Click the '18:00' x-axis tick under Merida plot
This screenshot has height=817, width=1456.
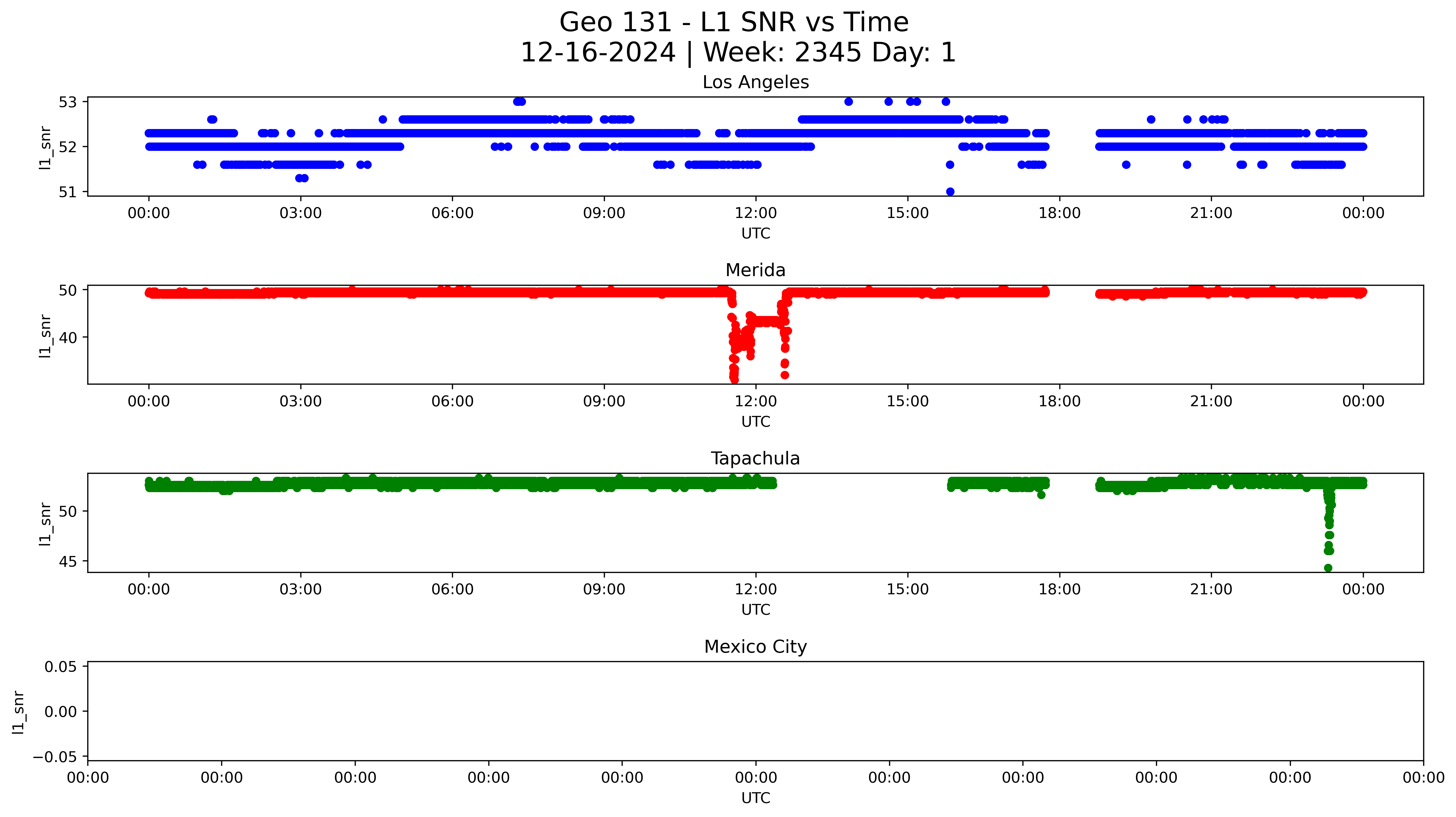click(x=1059, y=401)
